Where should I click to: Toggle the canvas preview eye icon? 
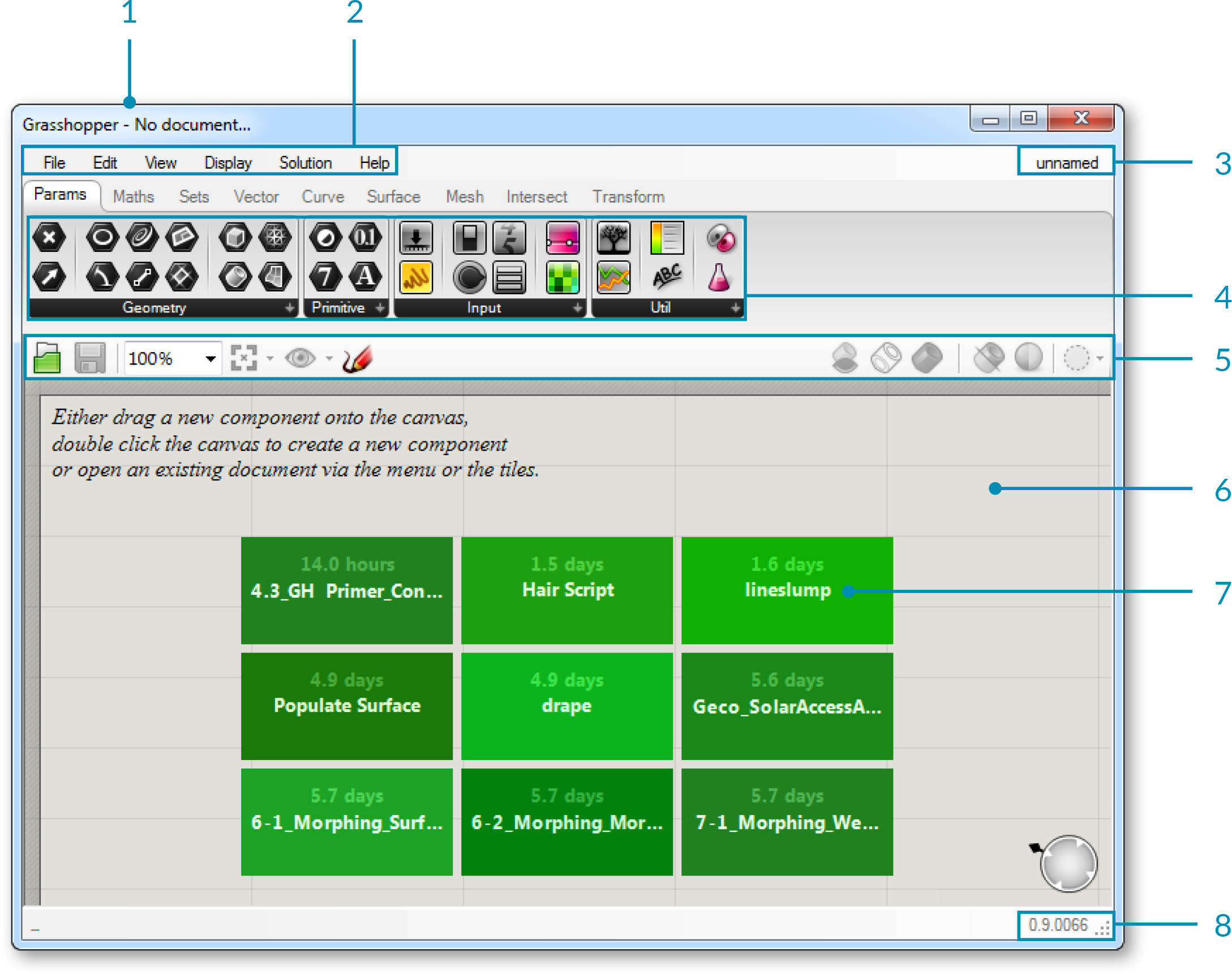click(x=301, y=358)
